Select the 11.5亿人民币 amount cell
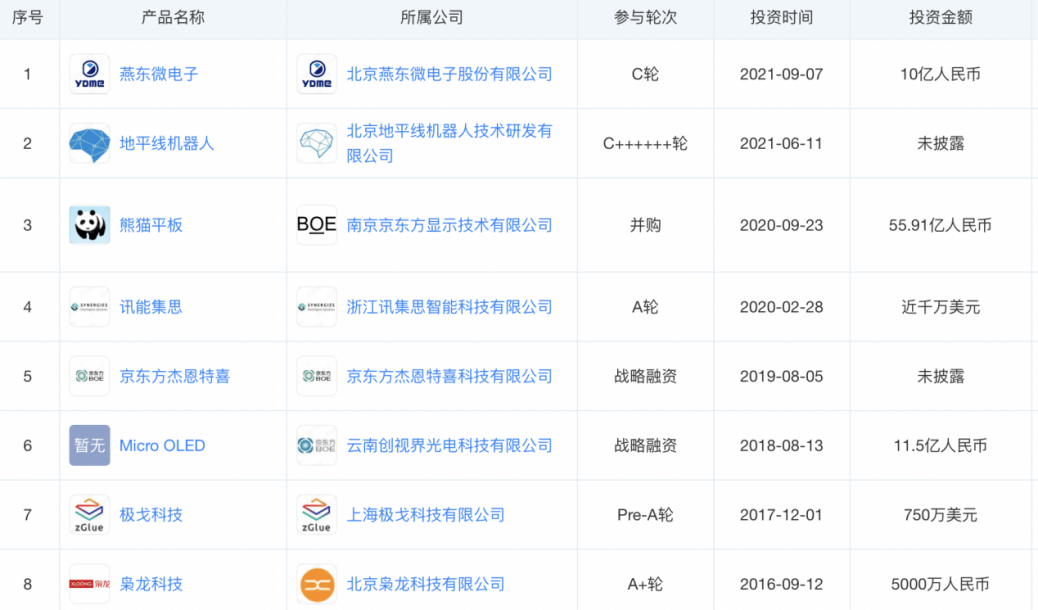 pos(941,445)
